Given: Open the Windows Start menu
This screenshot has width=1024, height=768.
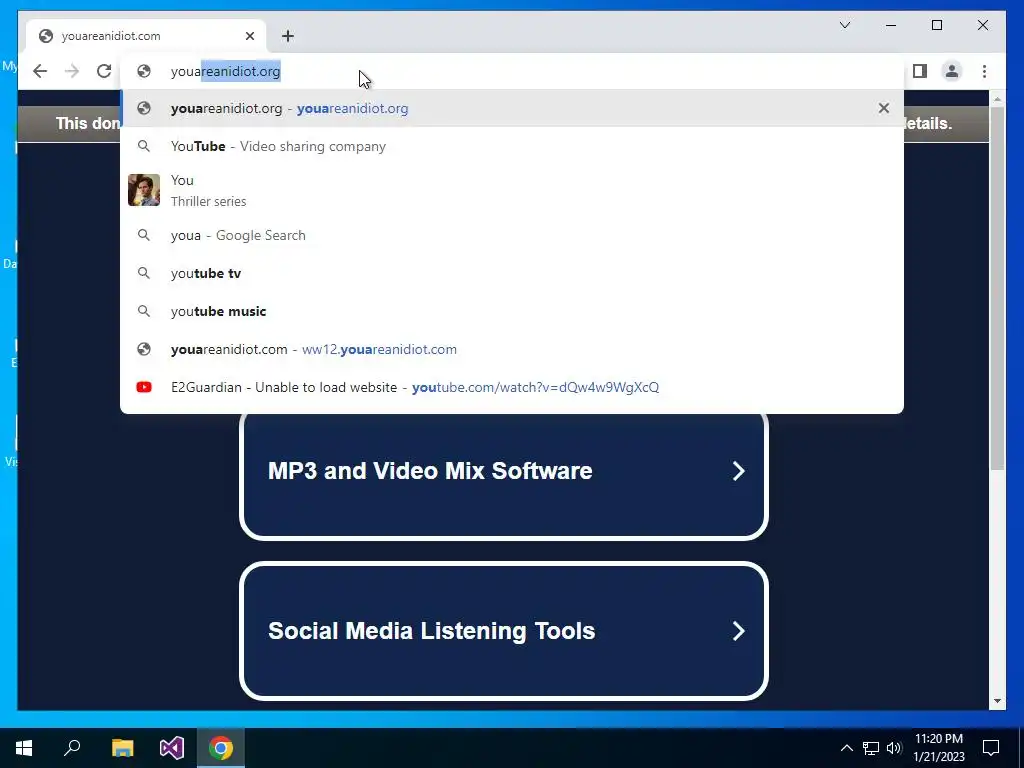Looking at the screenshot, I should [x=24, y=748].
